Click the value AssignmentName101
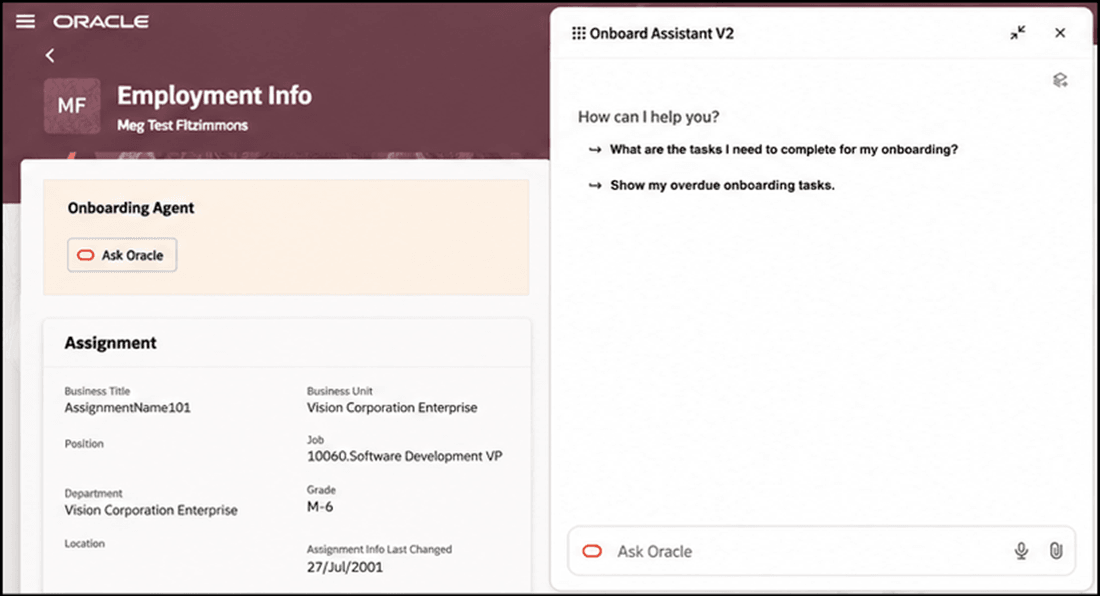1100x596 pixels. click(128, 407)
